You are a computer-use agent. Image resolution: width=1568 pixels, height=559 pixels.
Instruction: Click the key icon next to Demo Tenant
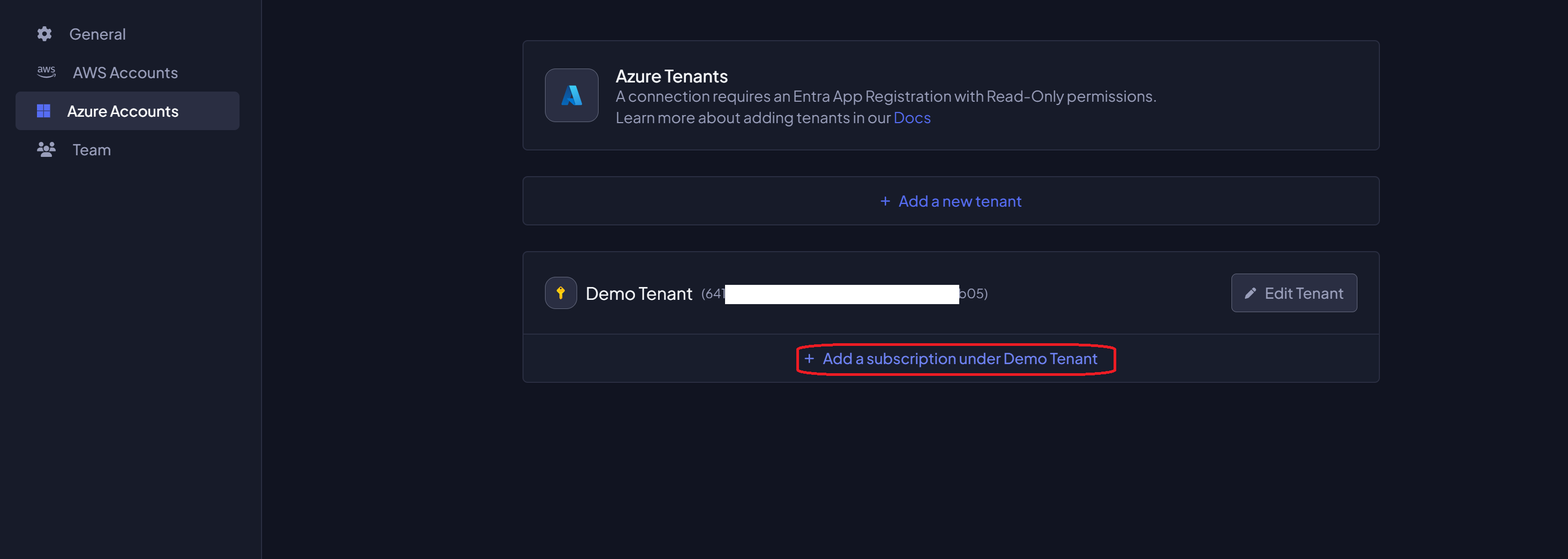coord(560,292)
